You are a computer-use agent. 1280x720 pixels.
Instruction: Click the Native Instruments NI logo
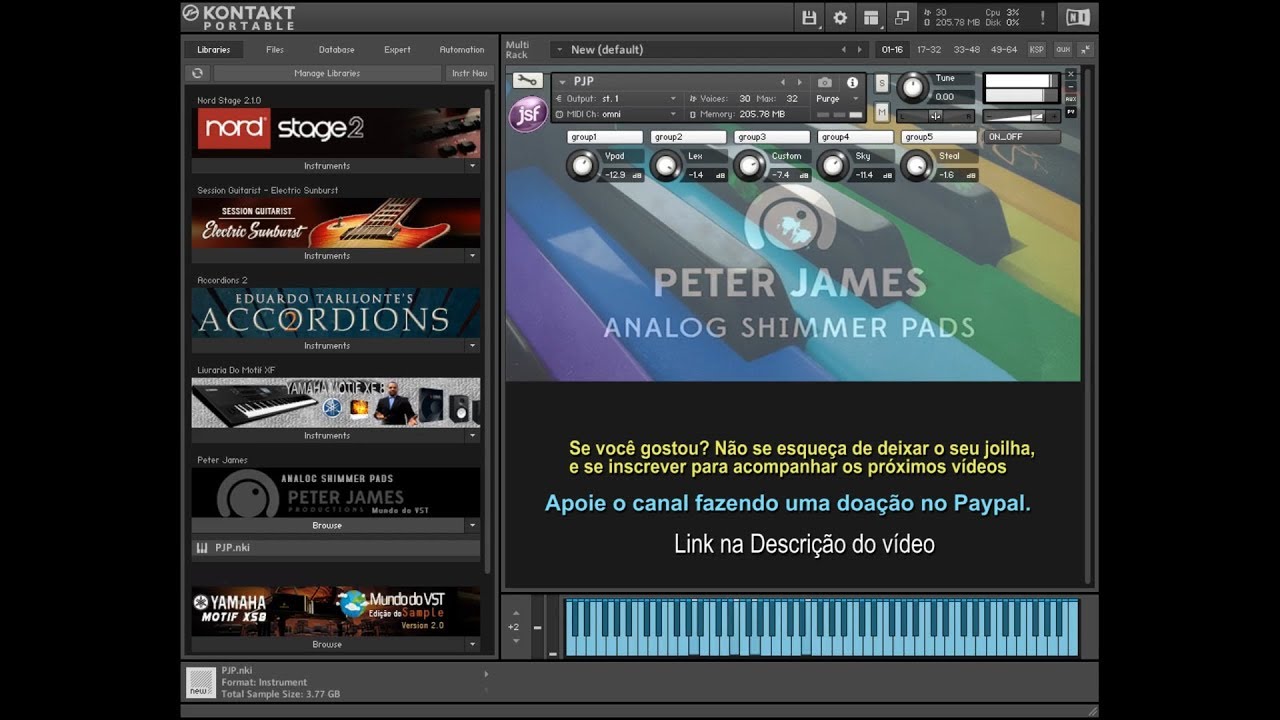pyautogui.click(x=1078, y=17)
